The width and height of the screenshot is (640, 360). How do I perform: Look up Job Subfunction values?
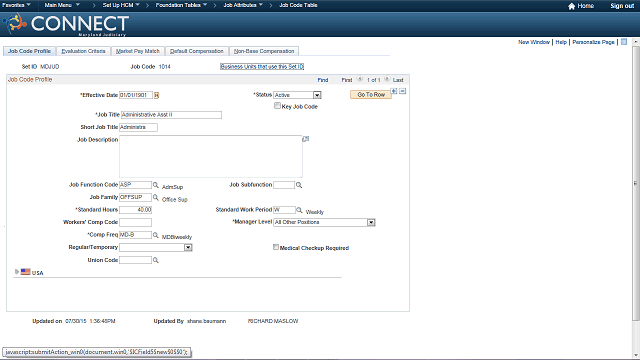click(299, 185)
